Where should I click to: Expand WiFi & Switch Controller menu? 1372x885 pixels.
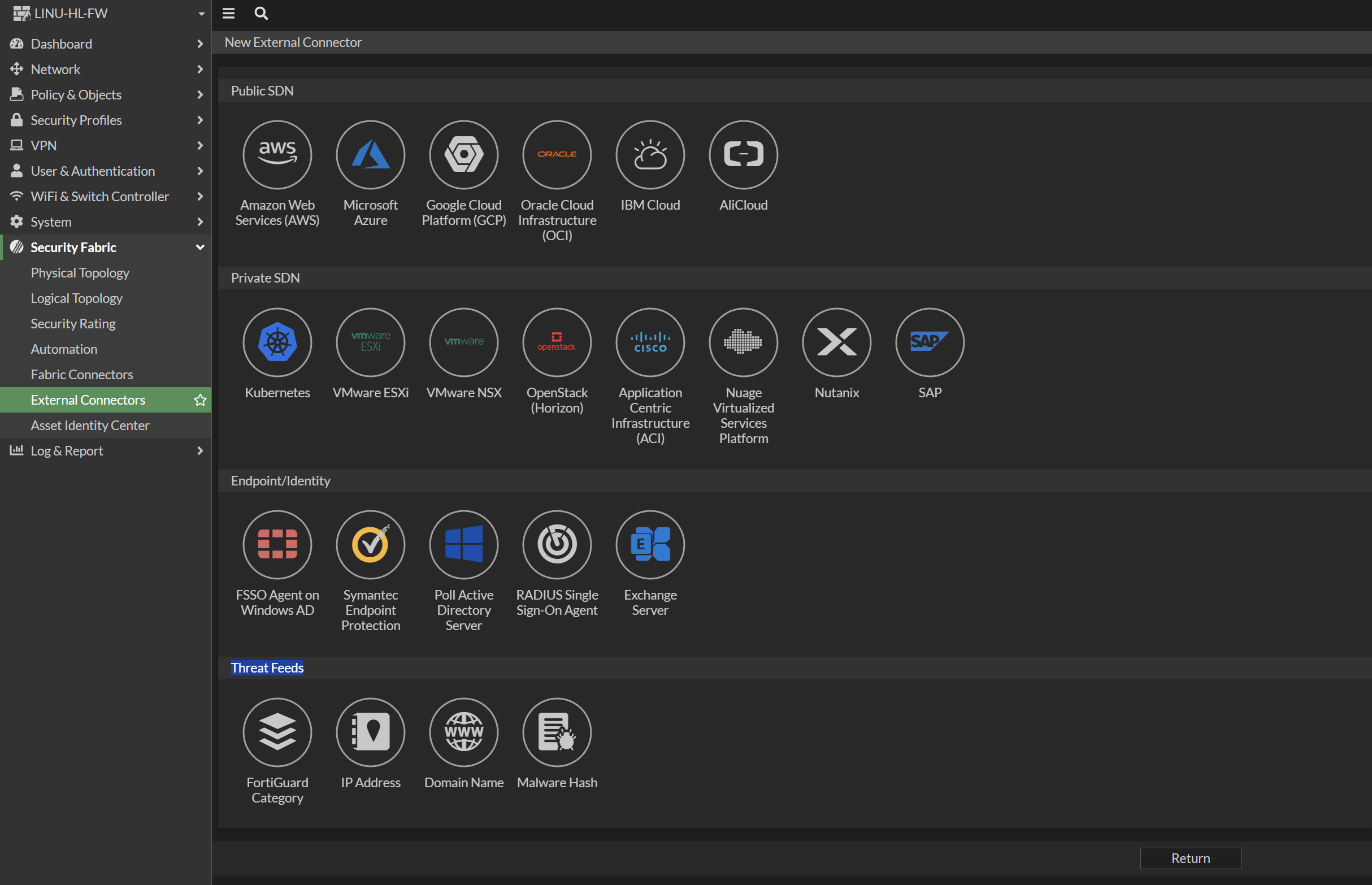tap(106, 197)
